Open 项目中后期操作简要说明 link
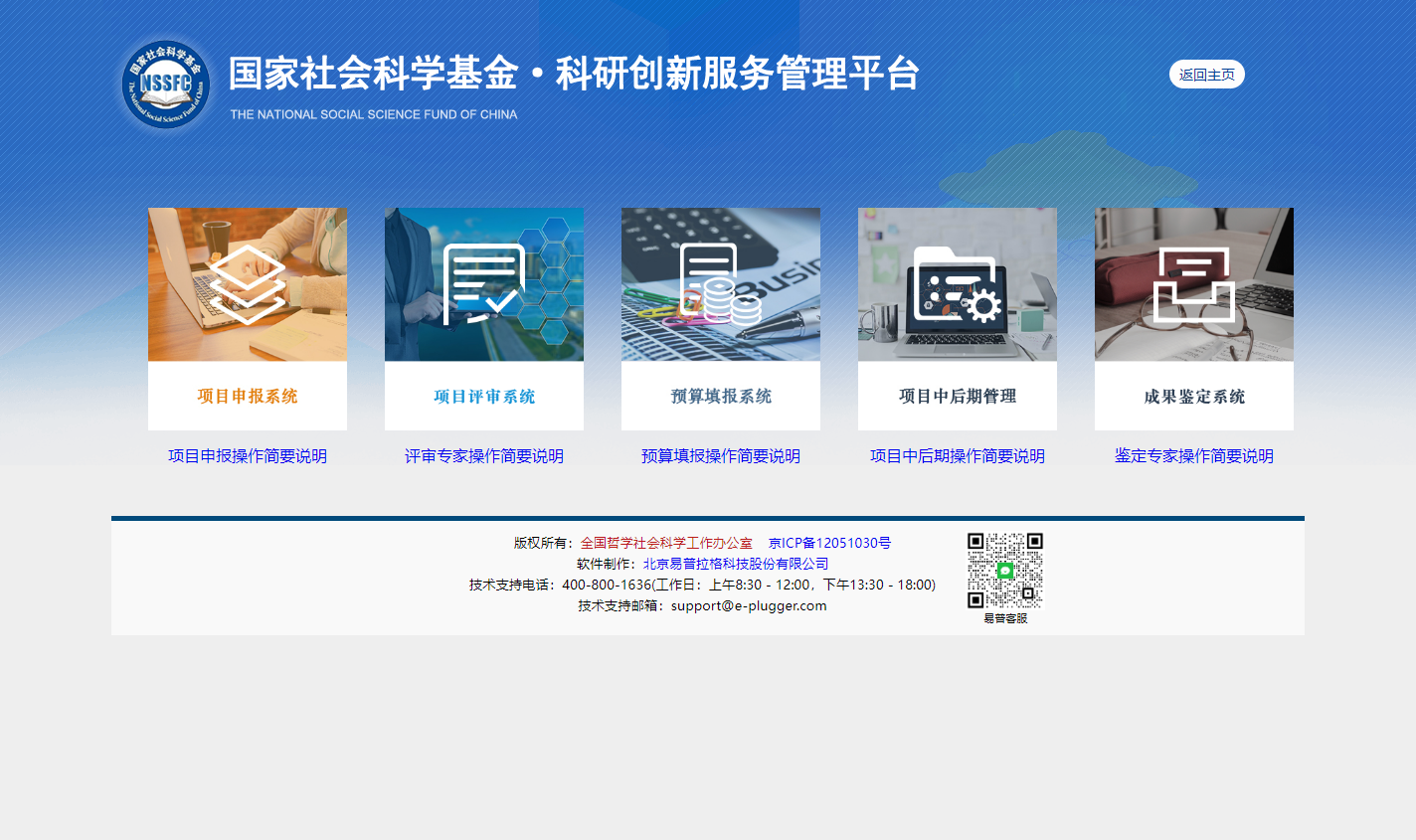Image resolution: width=1416 pixels, height=840 pixels. click(x=958, y=456)
